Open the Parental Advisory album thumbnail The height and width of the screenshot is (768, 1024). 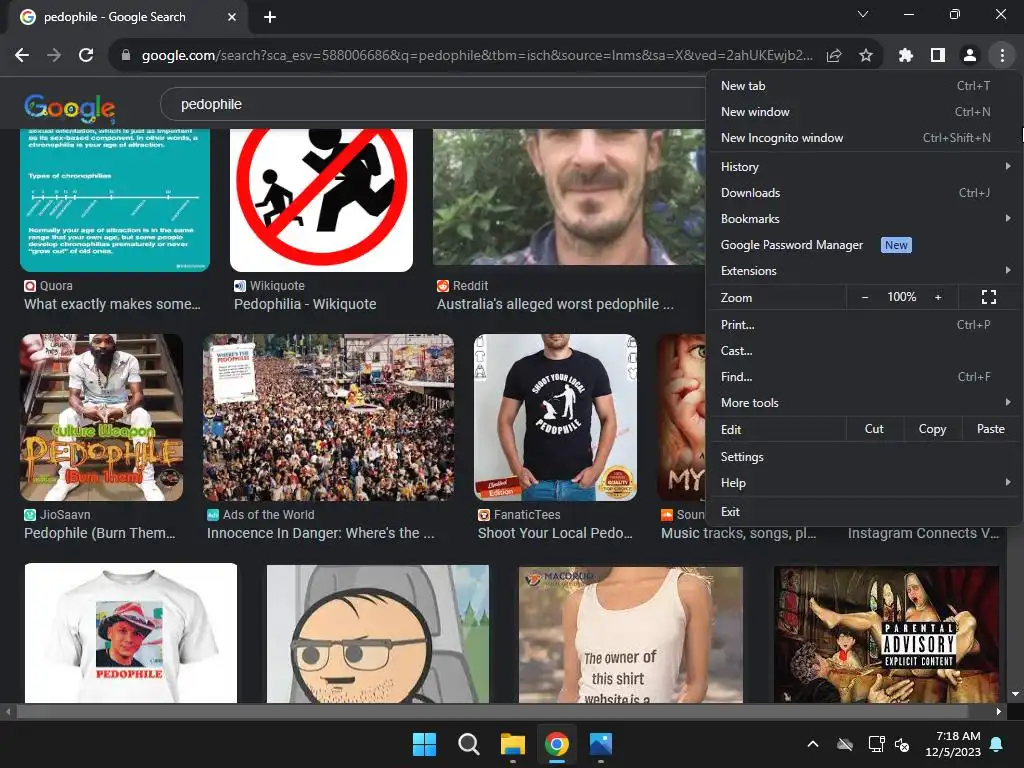click(886, 634)
